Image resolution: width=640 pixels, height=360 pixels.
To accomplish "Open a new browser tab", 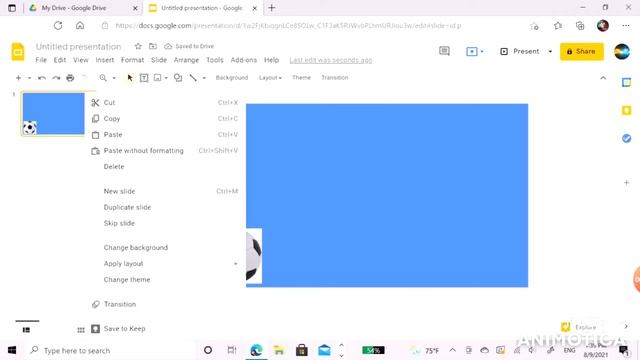I will click(x=272, y=8).
